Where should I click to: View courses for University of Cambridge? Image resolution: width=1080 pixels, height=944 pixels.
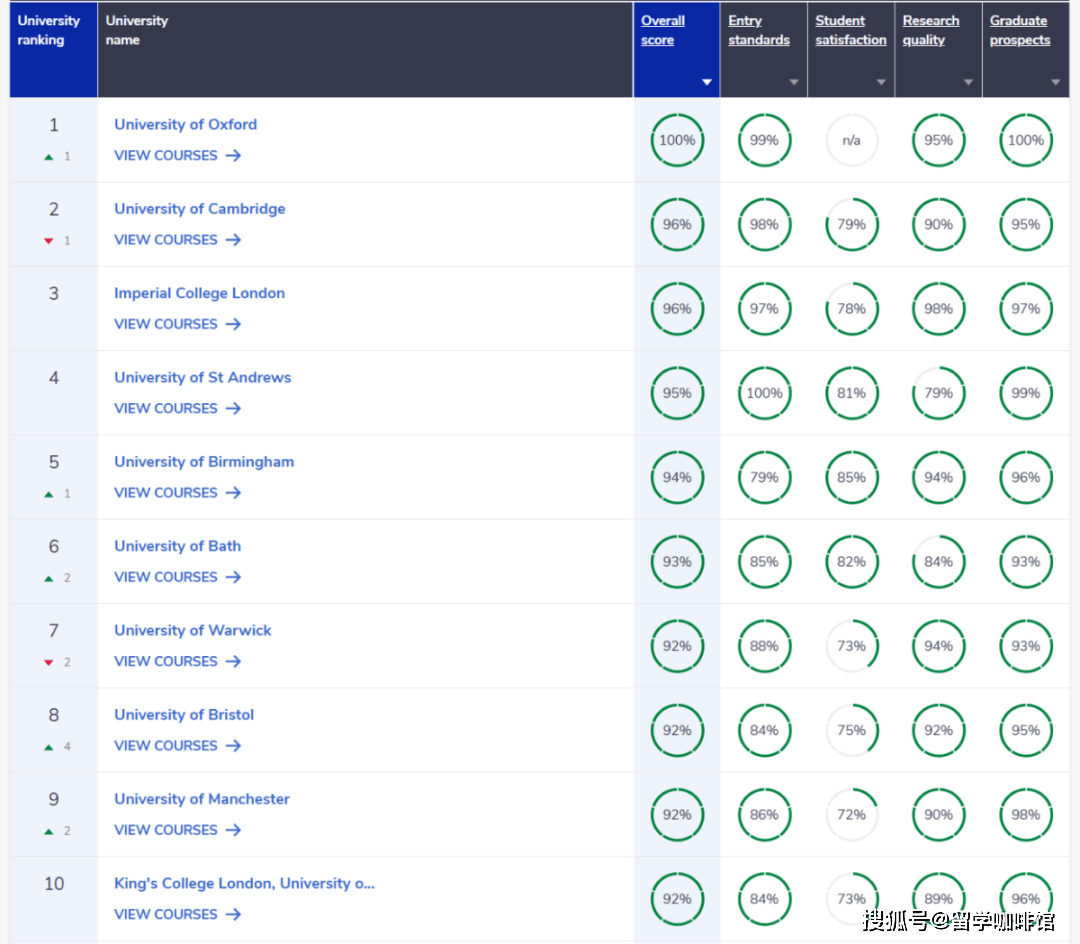178,240
